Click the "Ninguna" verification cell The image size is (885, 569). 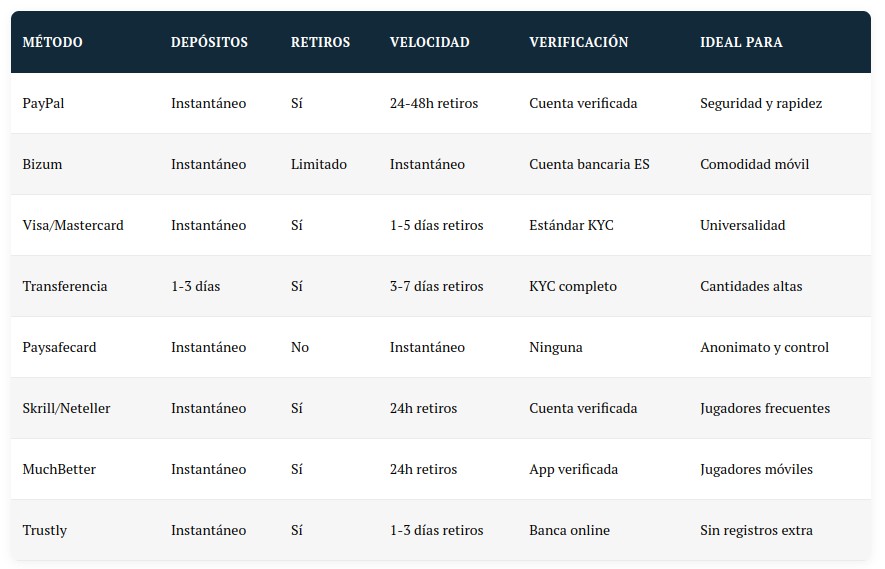point(555,347)
